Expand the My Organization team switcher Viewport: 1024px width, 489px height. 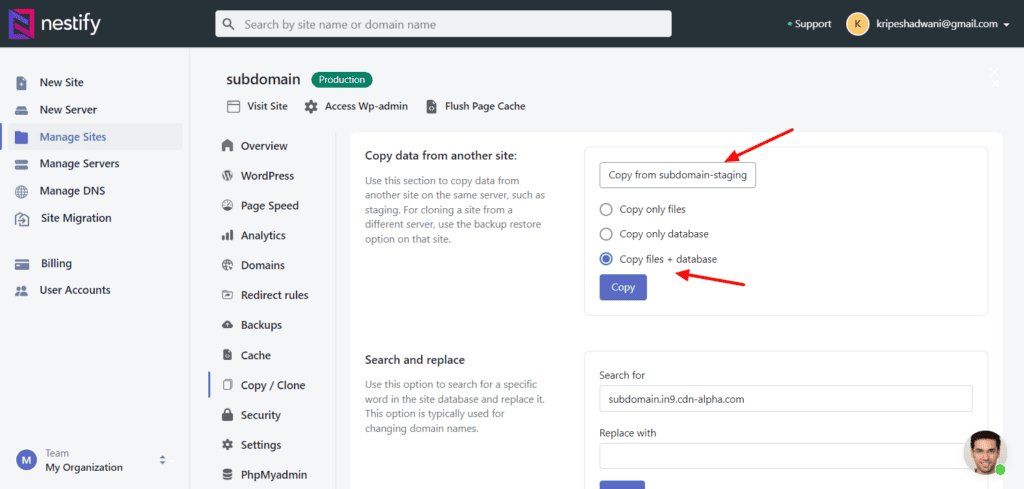(163, 460)
